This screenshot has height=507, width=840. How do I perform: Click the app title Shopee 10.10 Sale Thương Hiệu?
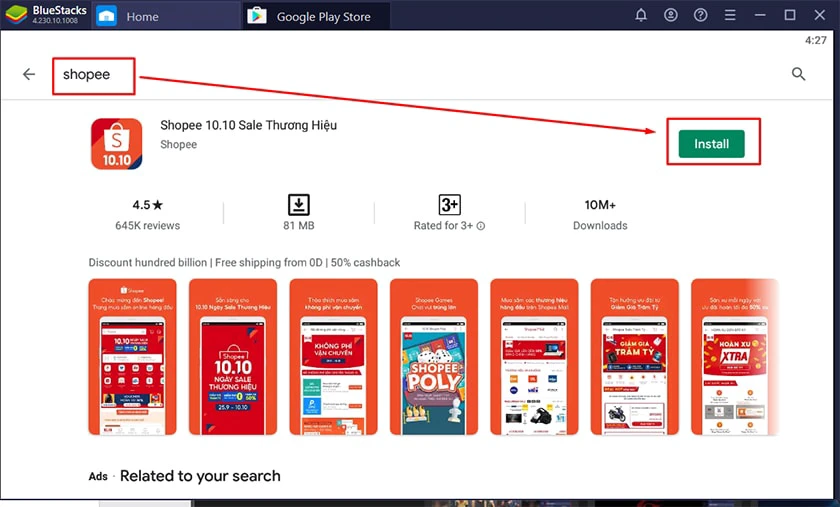pyautogui.click(x=249, y=125)
